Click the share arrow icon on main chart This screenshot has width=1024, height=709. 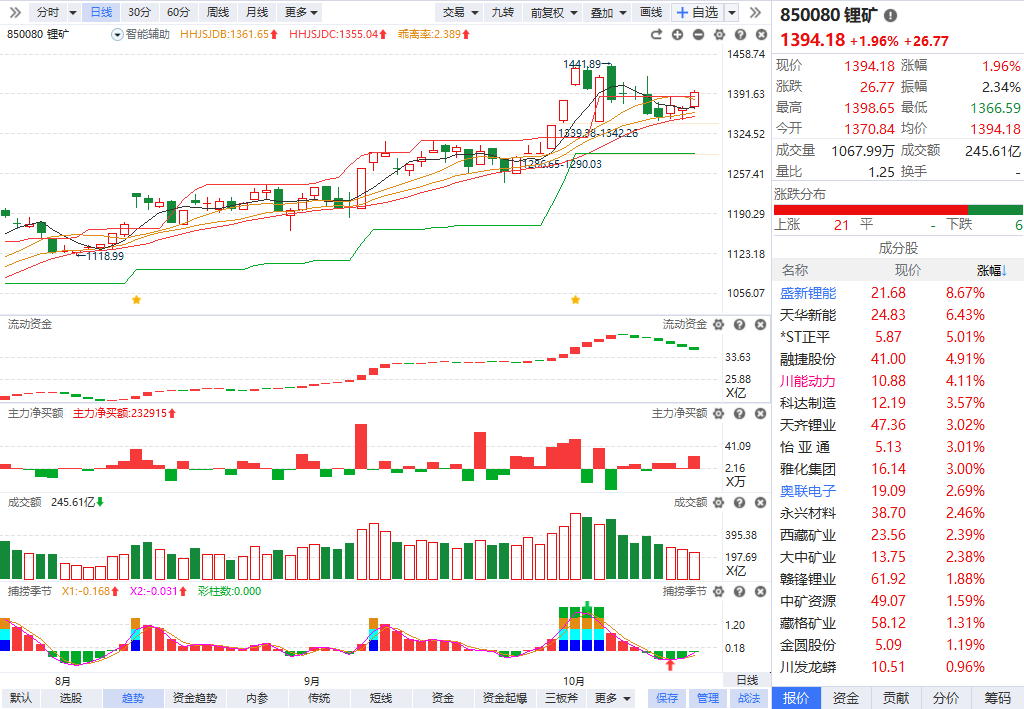pyautogui.click(x=657, y=34)
